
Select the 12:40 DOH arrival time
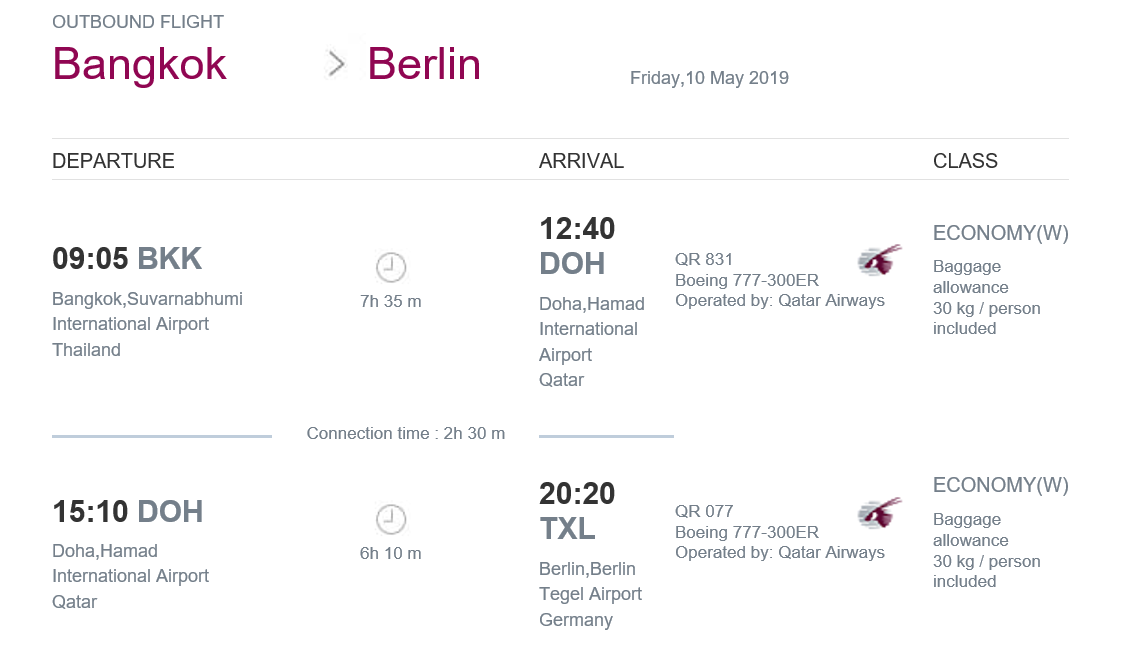(577, 246)
